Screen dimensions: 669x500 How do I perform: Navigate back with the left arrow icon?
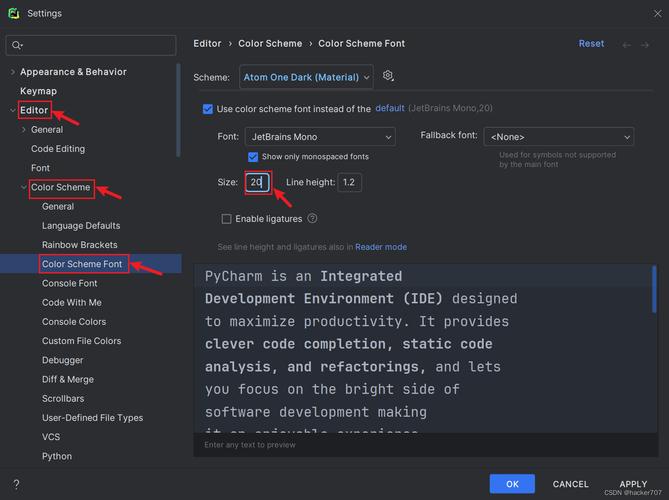(x=626, y=45)
